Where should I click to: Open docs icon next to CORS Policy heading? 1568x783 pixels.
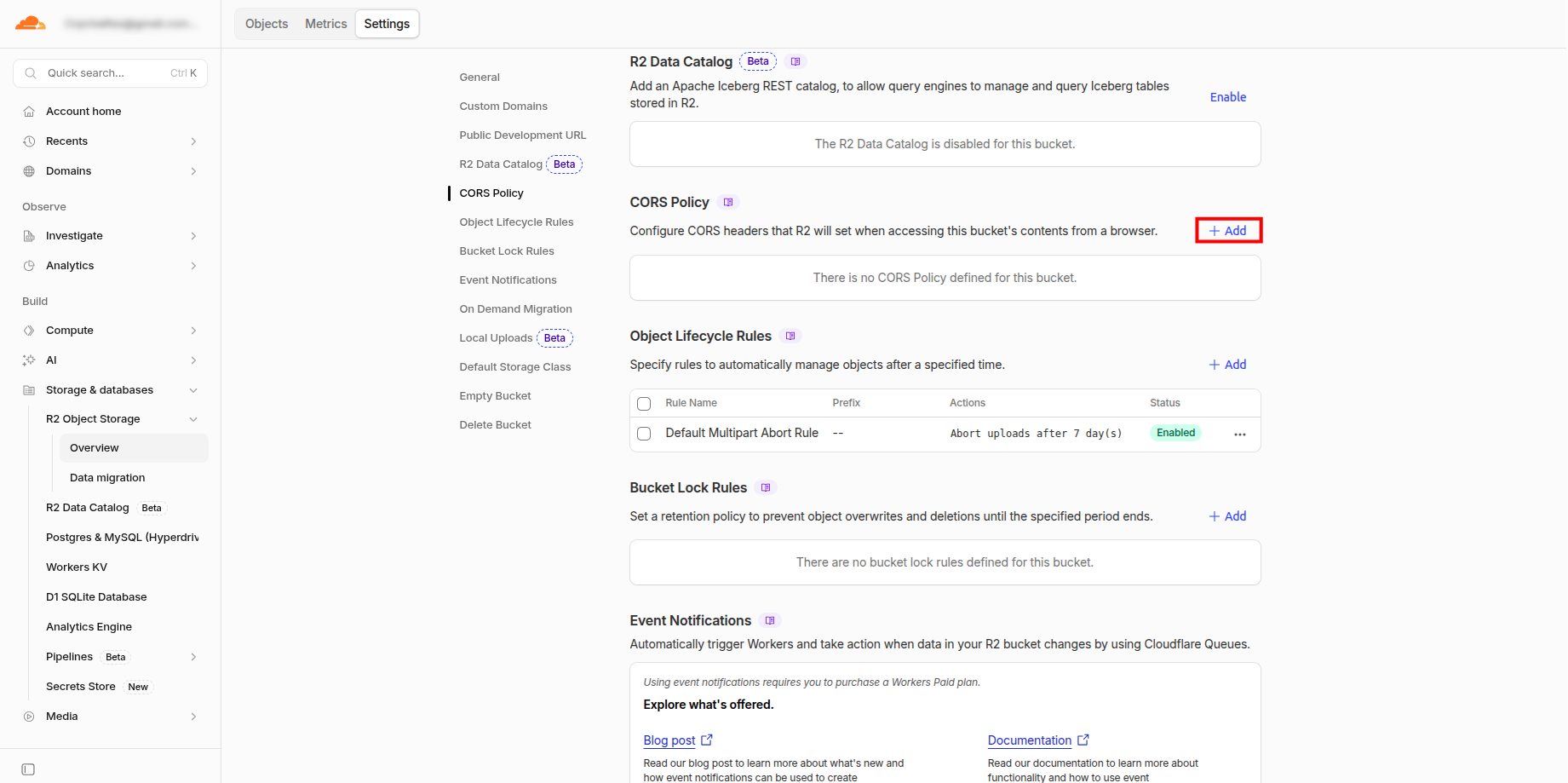[x=728, y=202]
